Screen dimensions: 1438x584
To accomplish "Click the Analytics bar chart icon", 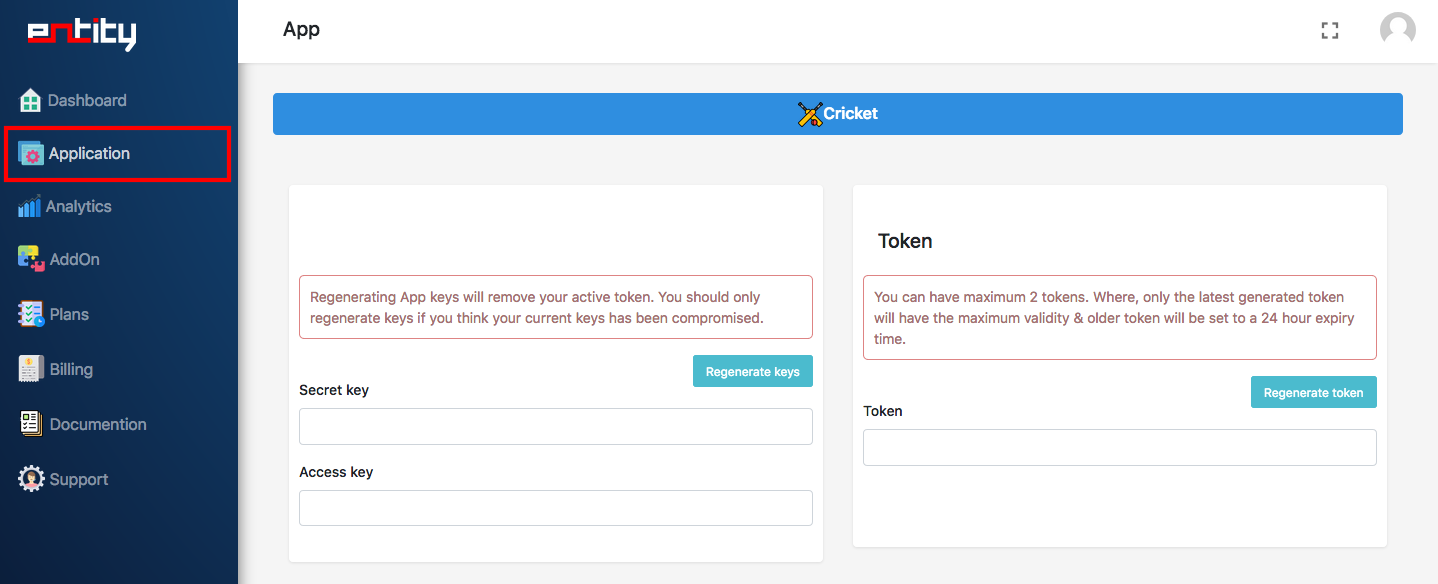I will point(30,207).
